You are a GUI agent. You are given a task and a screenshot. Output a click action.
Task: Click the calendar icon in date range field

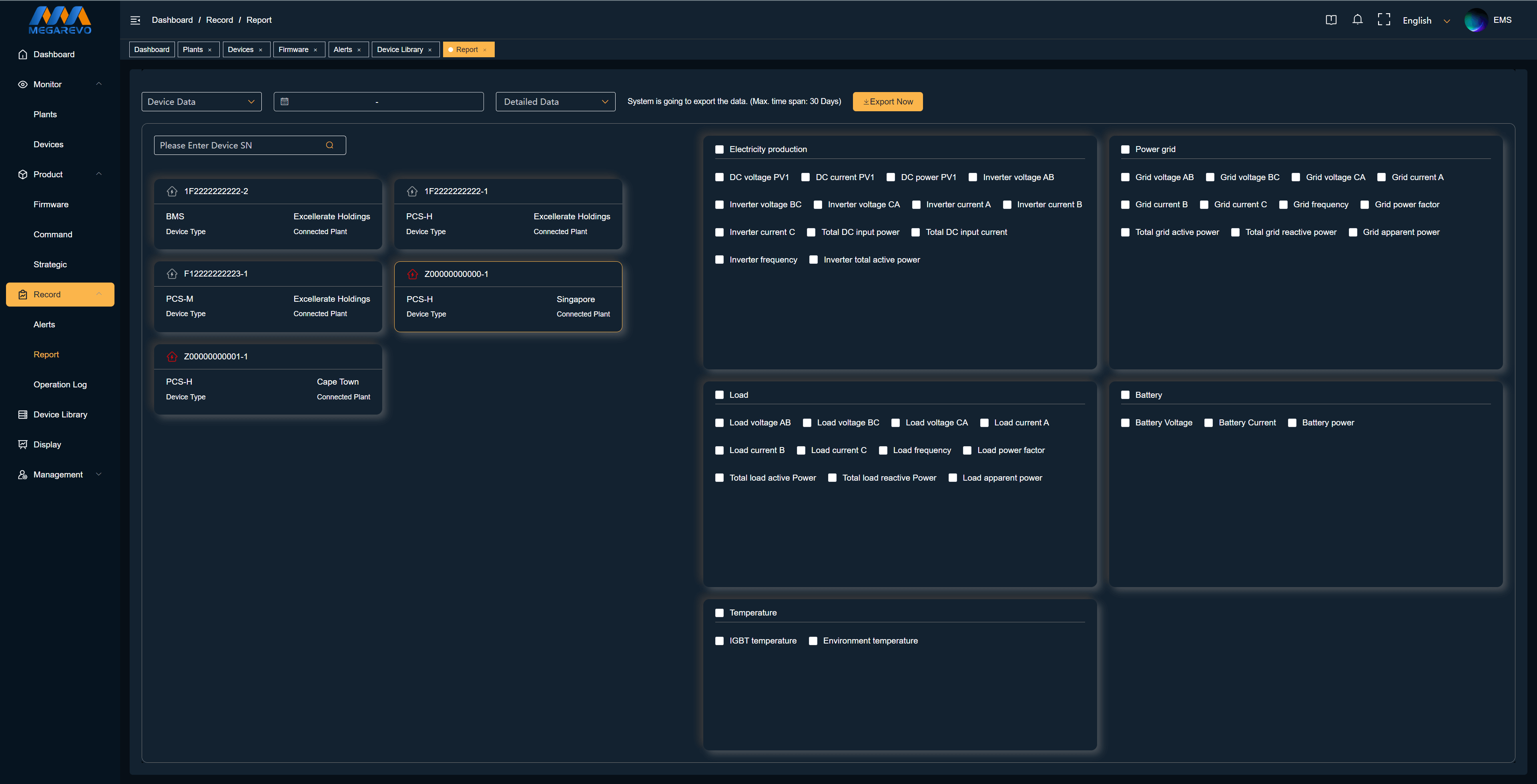pyautogui.click(x=285, y=101)
